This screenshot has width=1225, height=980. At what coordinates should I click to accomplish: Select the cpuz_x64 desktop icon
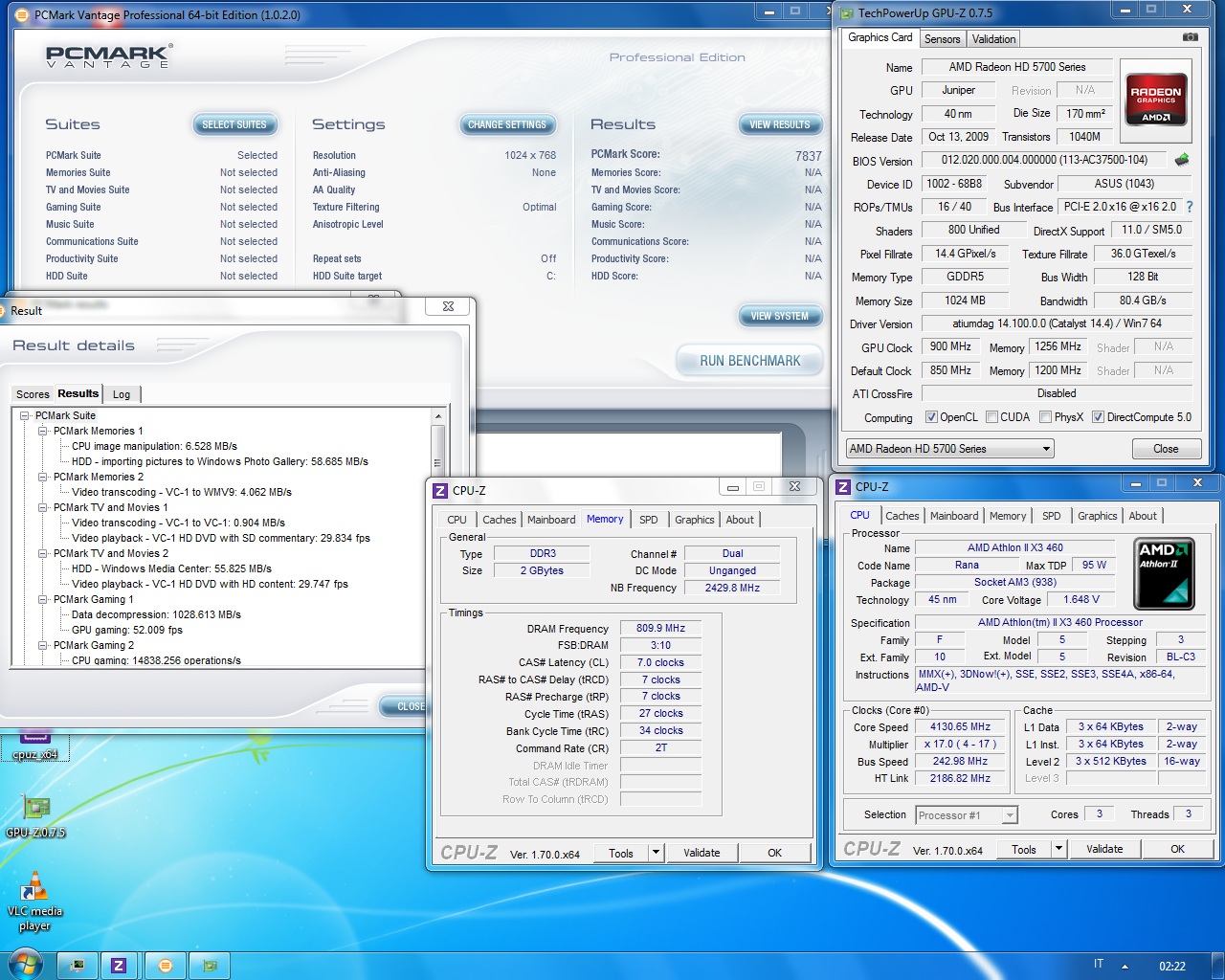click(x=34, y=745)
